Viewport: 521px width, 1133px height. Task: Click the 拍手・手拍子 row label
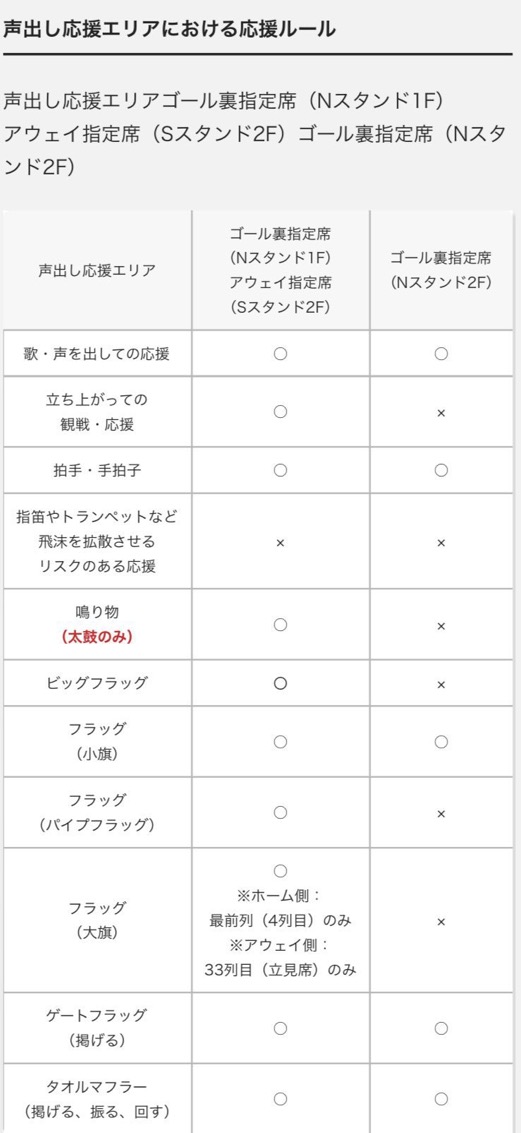click(x=97, y=470)
